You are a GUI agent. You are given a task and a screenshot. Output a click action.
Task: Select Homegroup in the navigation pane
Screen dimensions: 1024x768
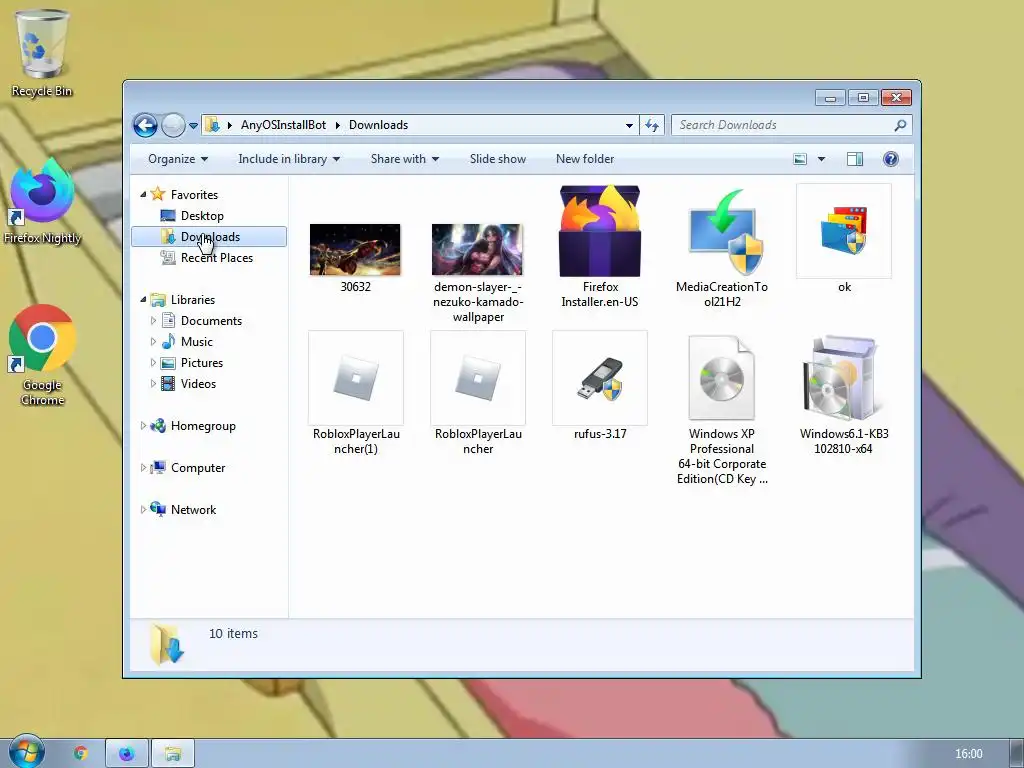203,426
